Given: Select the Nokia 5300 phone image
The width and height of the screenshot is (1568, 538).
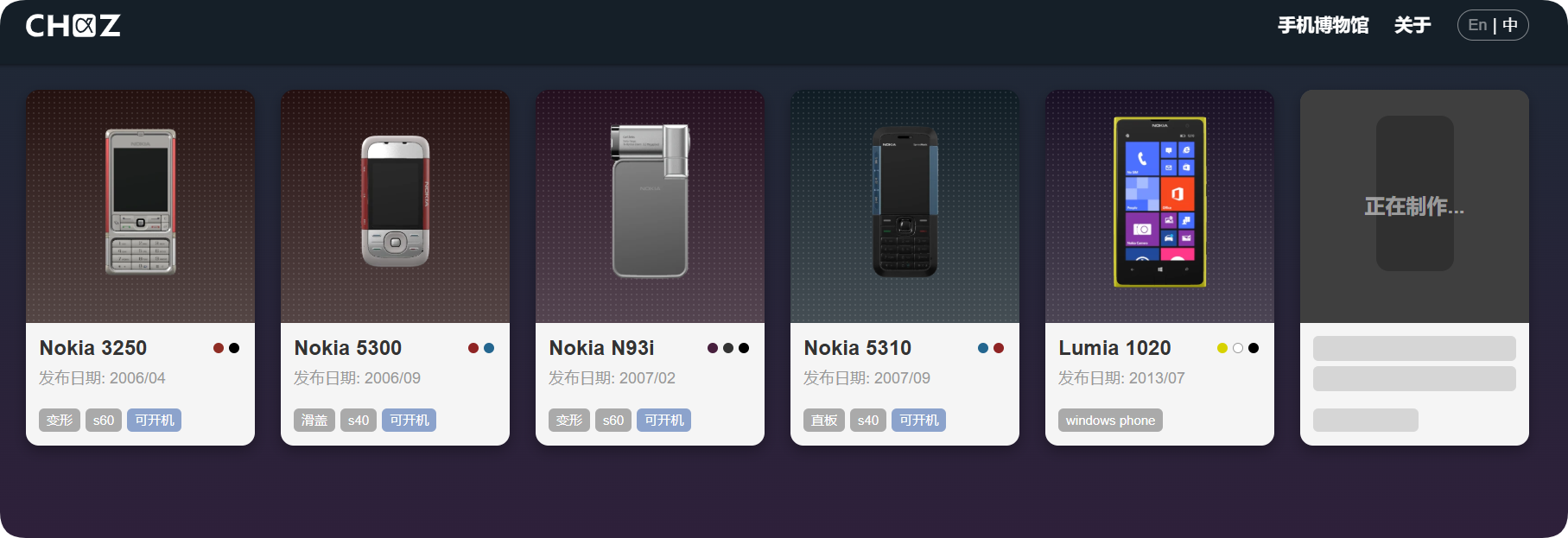Looking at the screenshot, I should [x=395, y=201].
